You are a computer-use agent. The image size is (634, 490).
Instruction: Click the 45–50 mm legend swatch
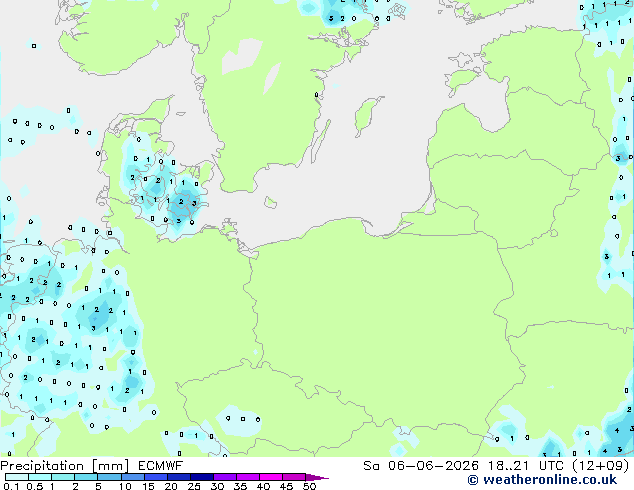tap(294, 477)
